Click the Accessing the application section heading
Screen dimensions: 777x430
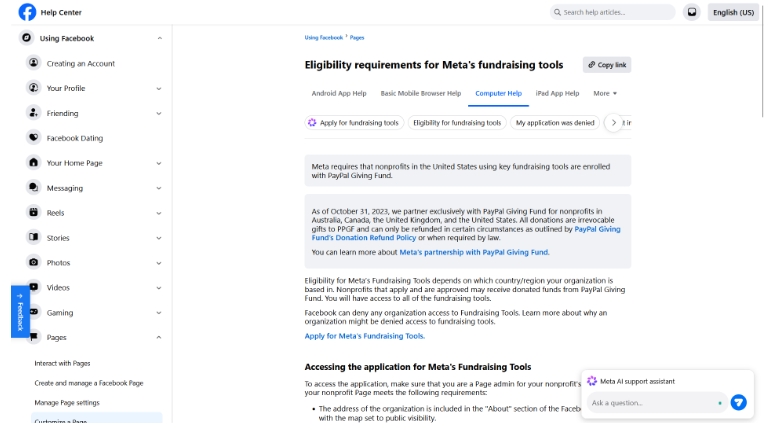click(x=418, y=367)
